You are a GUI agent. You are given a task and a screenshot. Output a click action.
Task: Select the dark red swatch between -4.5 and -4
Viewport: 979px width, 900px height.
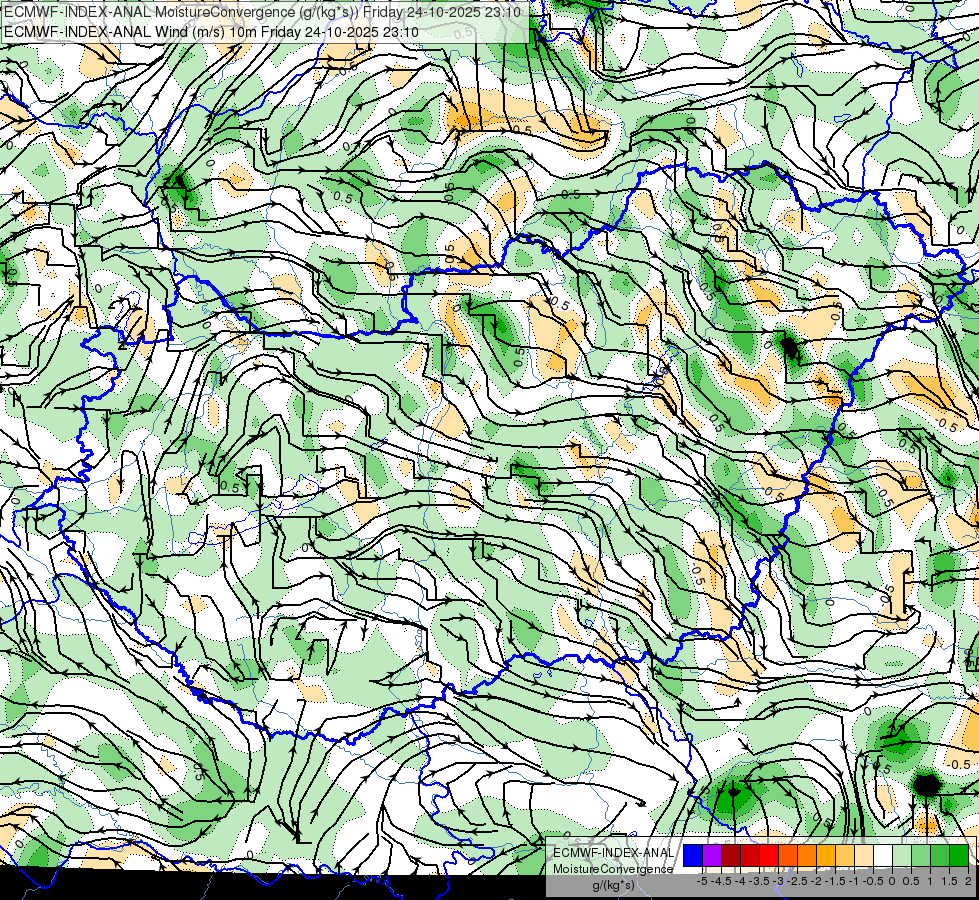[x=731, y=856]
